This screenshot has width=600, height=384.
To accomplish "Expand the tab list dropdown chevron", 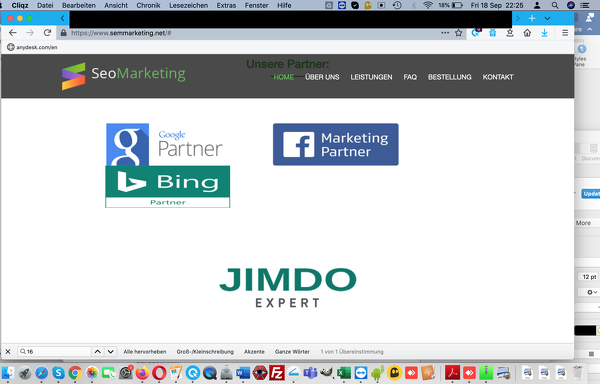I will pyautogui.click(x=547, y=18).
